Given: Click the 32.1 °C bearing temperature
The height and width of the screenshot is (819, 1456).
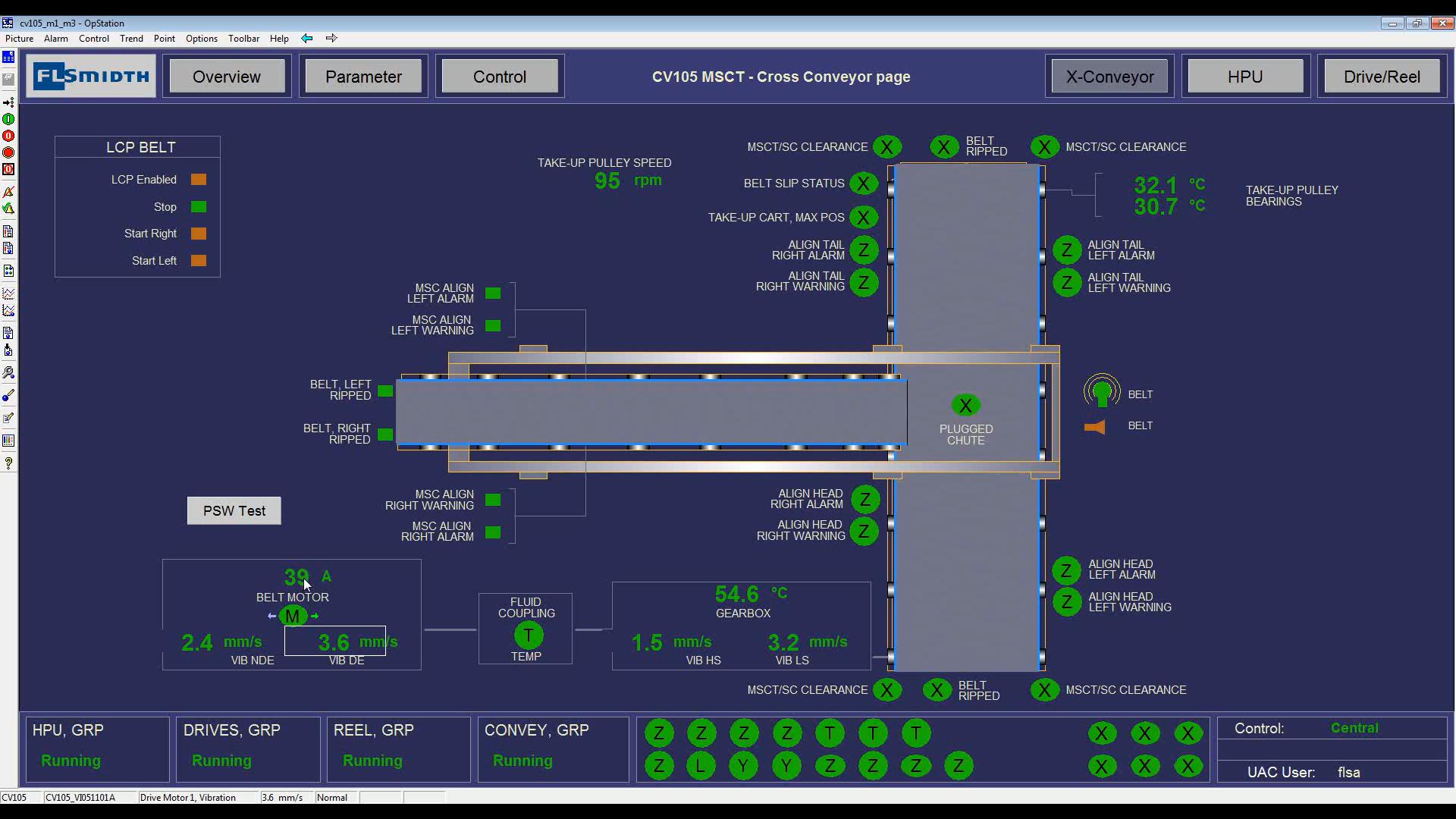Looking at the screenshot, I should [1169, 185].
